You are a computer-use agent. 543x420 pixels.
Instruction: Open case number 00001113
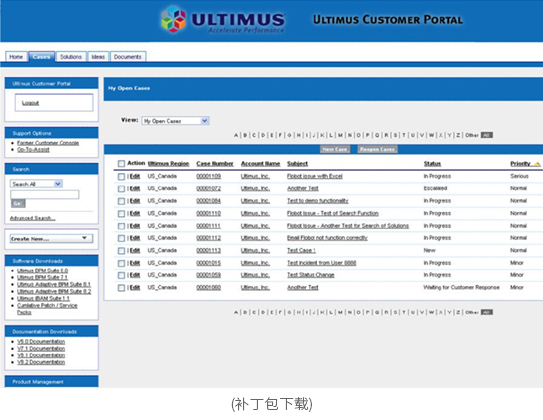coord(208,250)
